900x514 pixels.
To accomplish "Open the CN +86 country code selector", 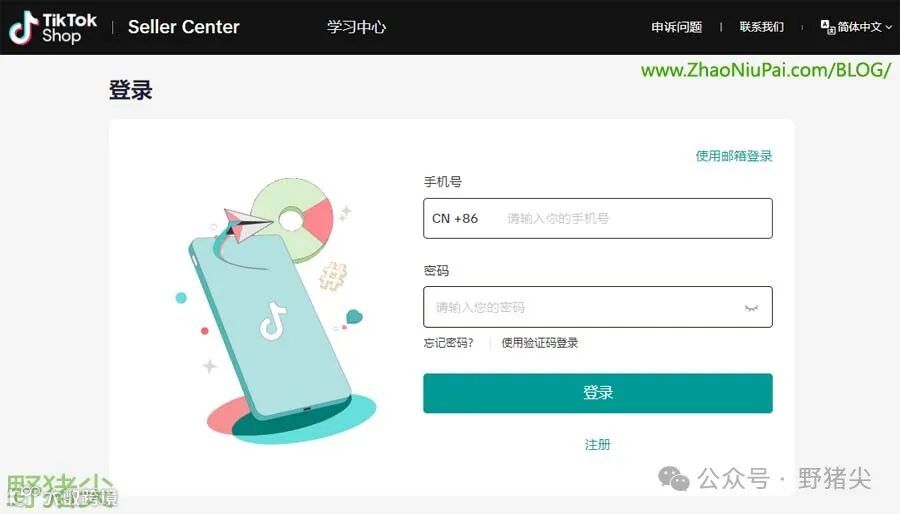I will point(455,219).
